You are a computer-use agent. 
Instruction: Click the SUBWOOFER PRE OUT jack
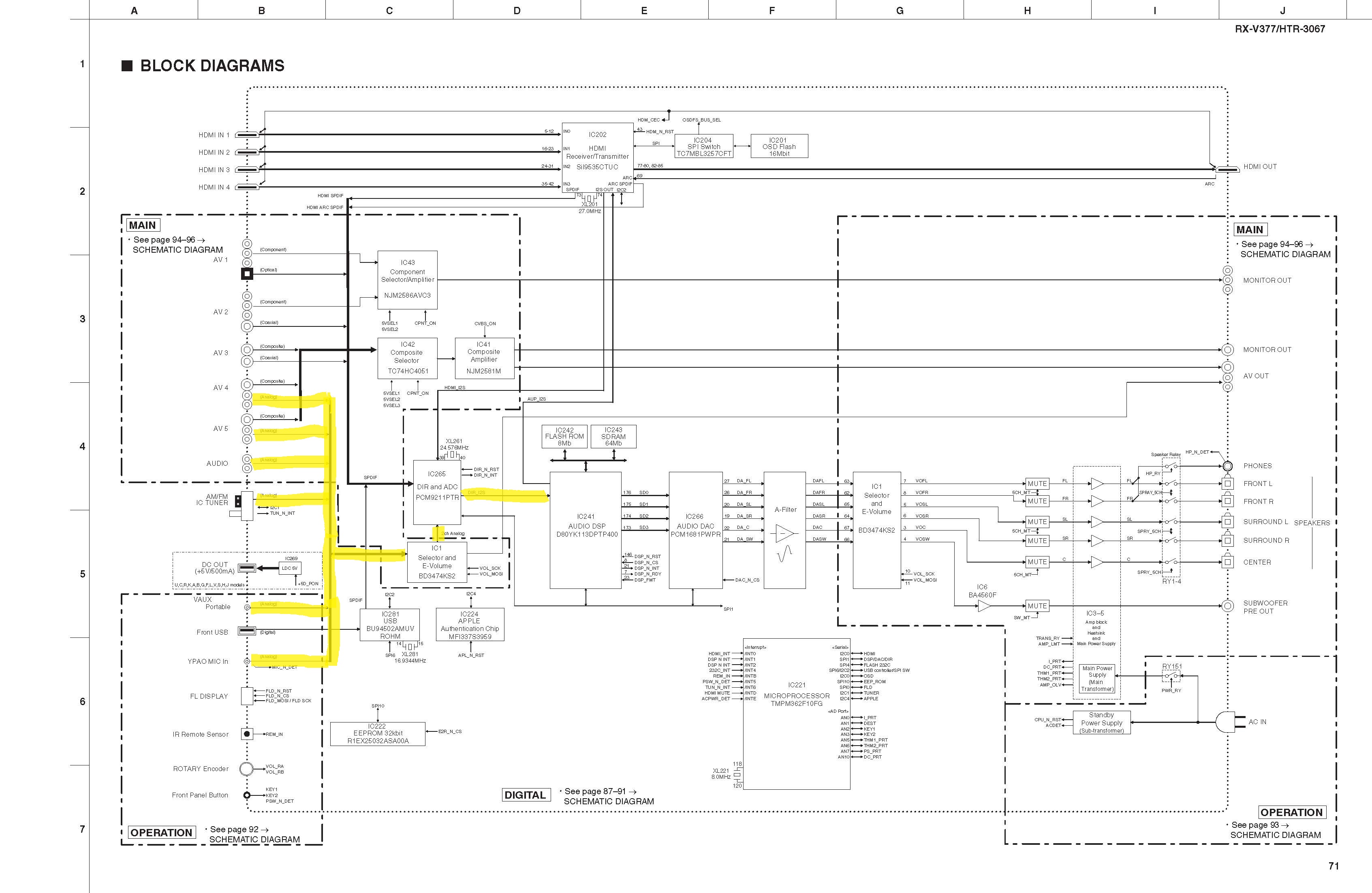point(1228,606)
